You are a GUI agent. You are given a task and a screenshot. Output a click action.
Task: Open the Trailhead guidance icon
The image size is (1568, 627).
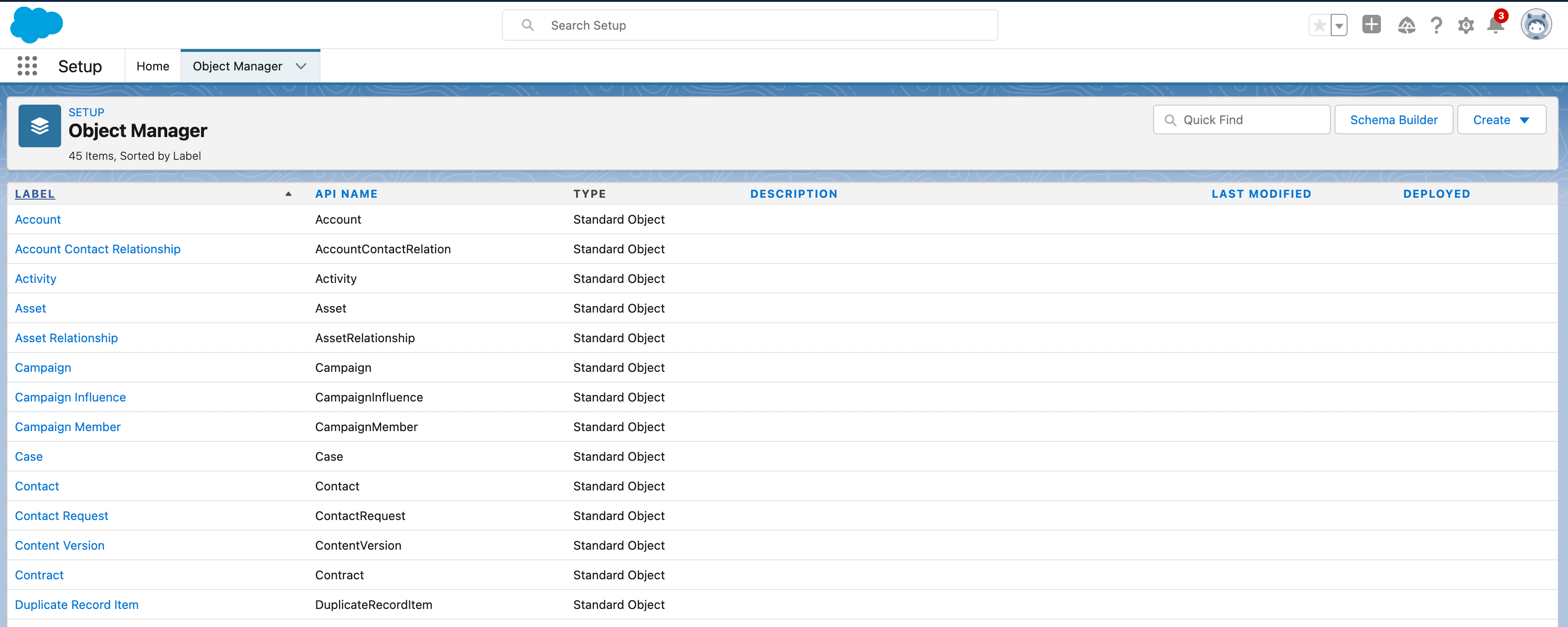tap(1406, 25)
